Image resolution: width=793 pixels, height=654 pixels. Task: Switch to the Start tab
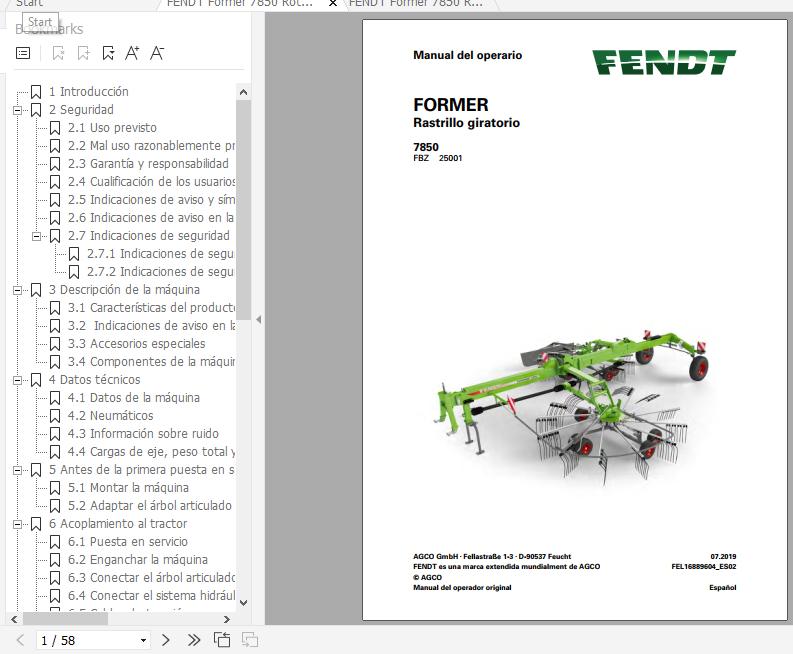click(x=29, y=4)
